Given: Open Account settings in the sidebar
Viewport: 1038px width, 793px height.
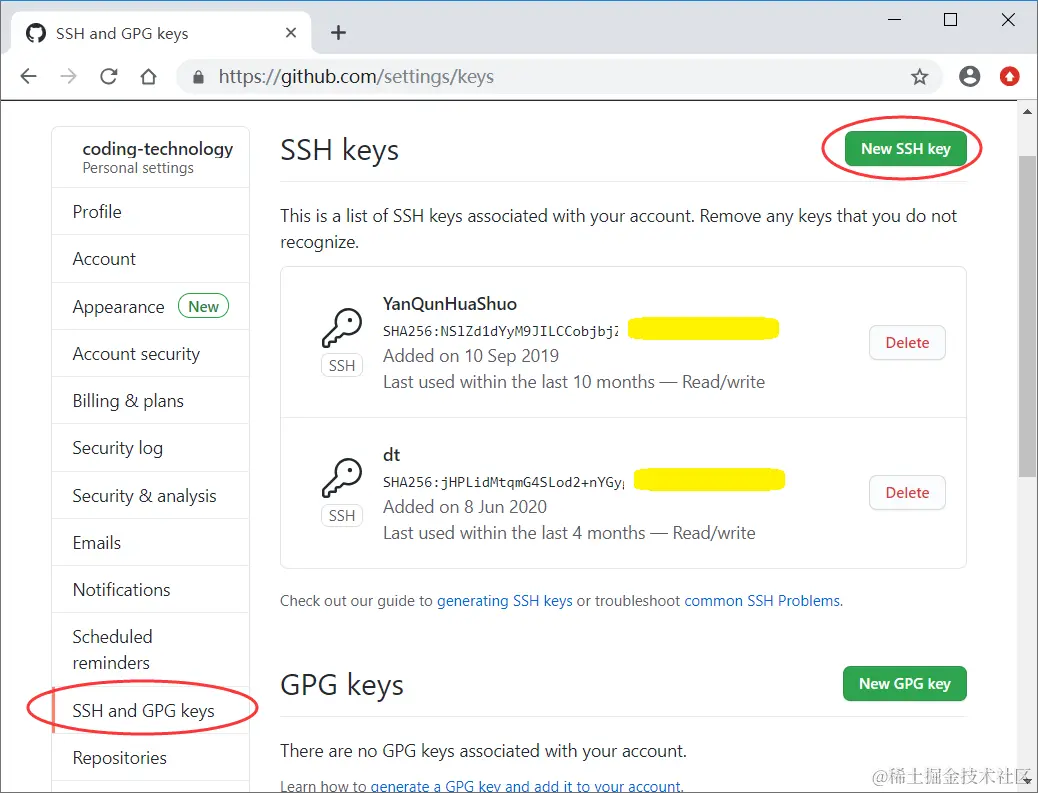Looking at the screenshot, I should pos(150,259).
